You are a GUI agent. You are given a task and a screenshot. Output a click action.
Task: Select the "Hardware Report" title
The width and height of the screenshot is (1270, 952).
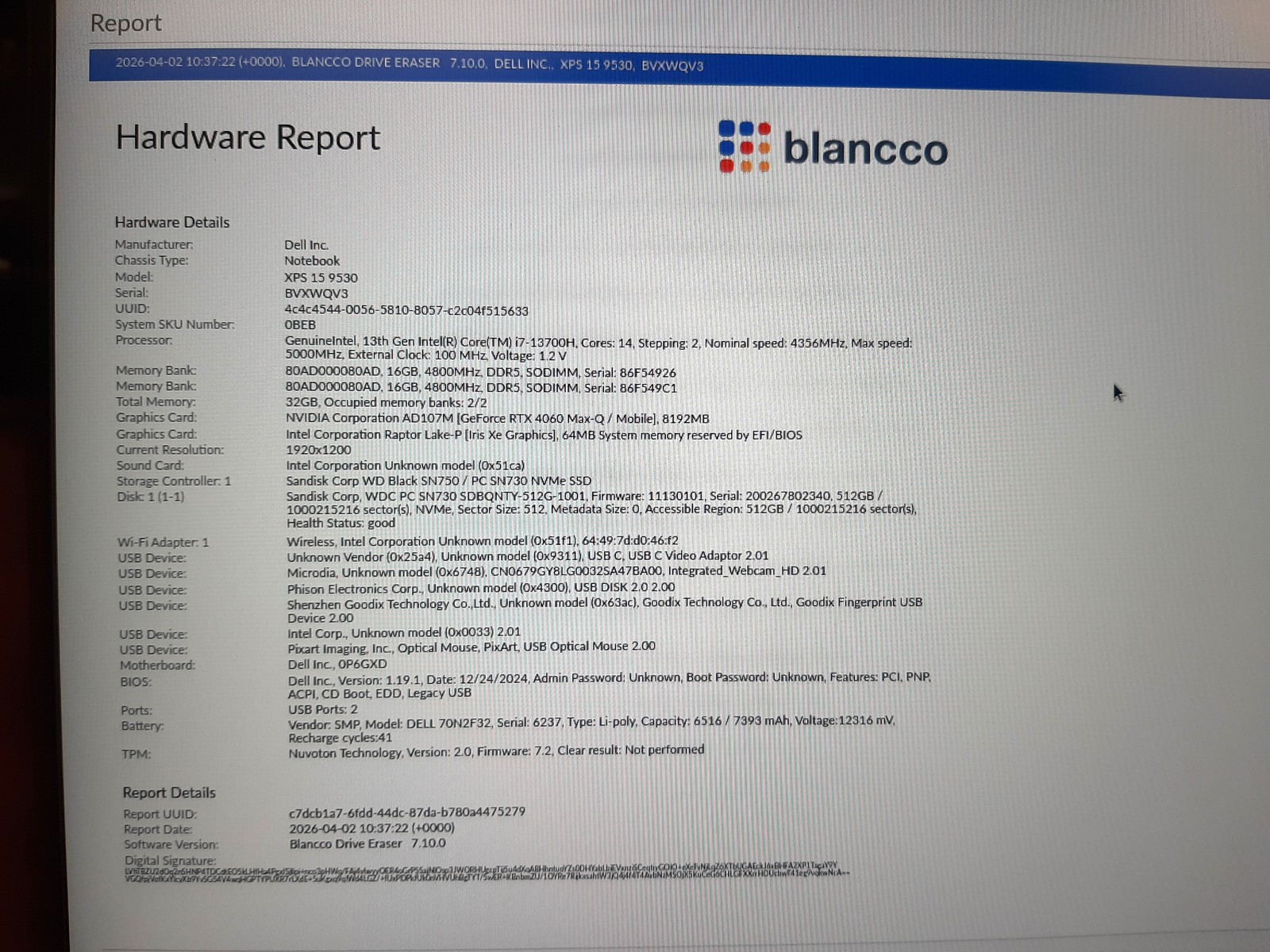click(x=248, y=137)
